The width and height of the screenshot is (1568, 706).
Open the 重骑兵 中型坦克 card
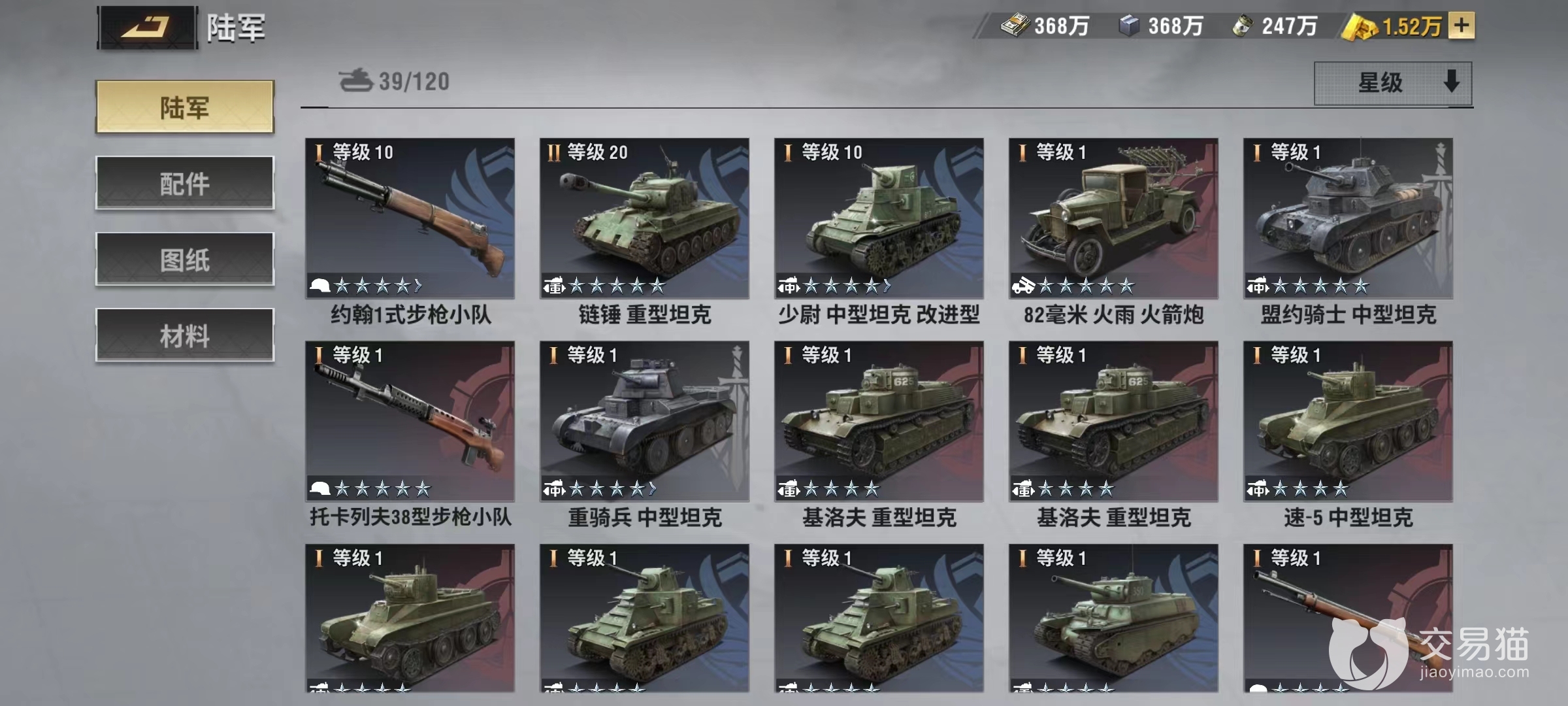644,435
